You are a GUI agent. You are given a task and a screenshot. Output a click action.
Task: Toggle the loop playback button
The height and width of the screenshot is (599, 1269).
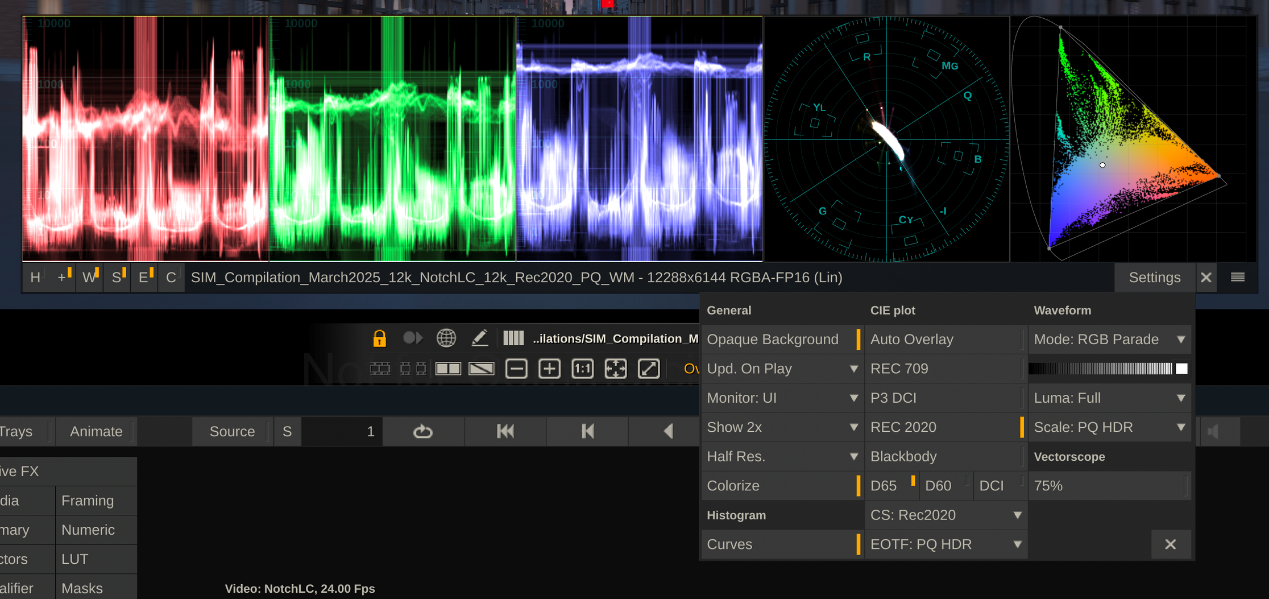(x=422, y=431)
